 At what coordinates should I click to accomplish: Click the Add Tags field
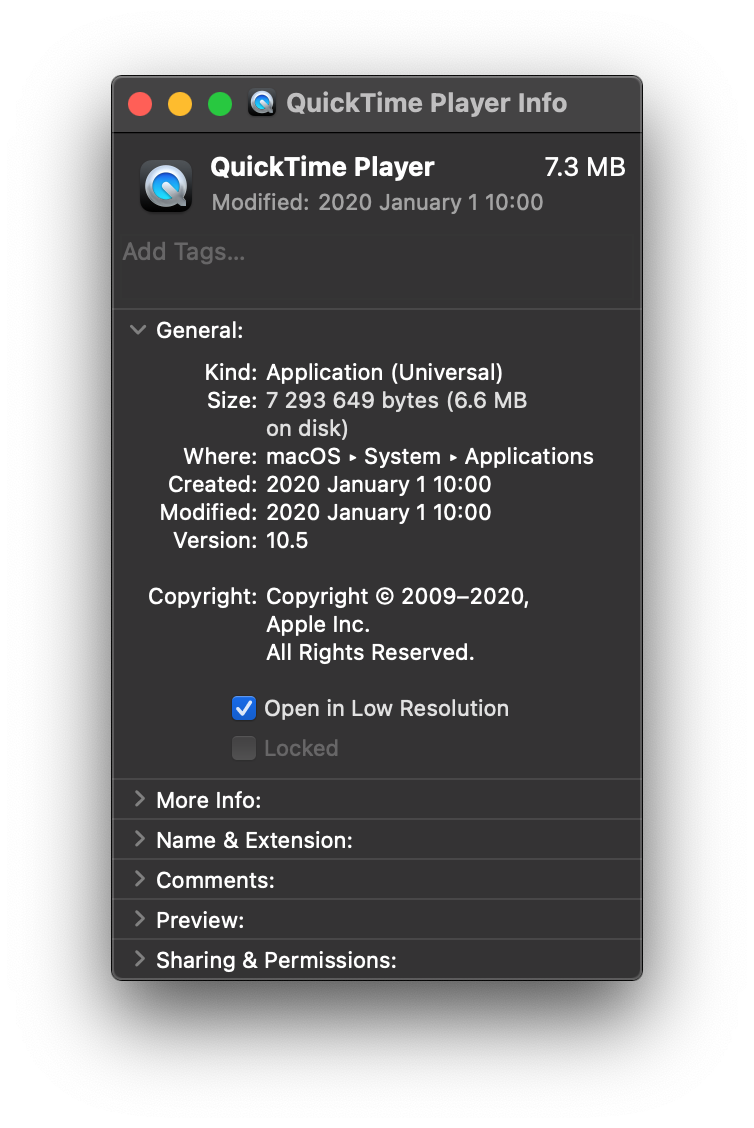click(376, 252)
